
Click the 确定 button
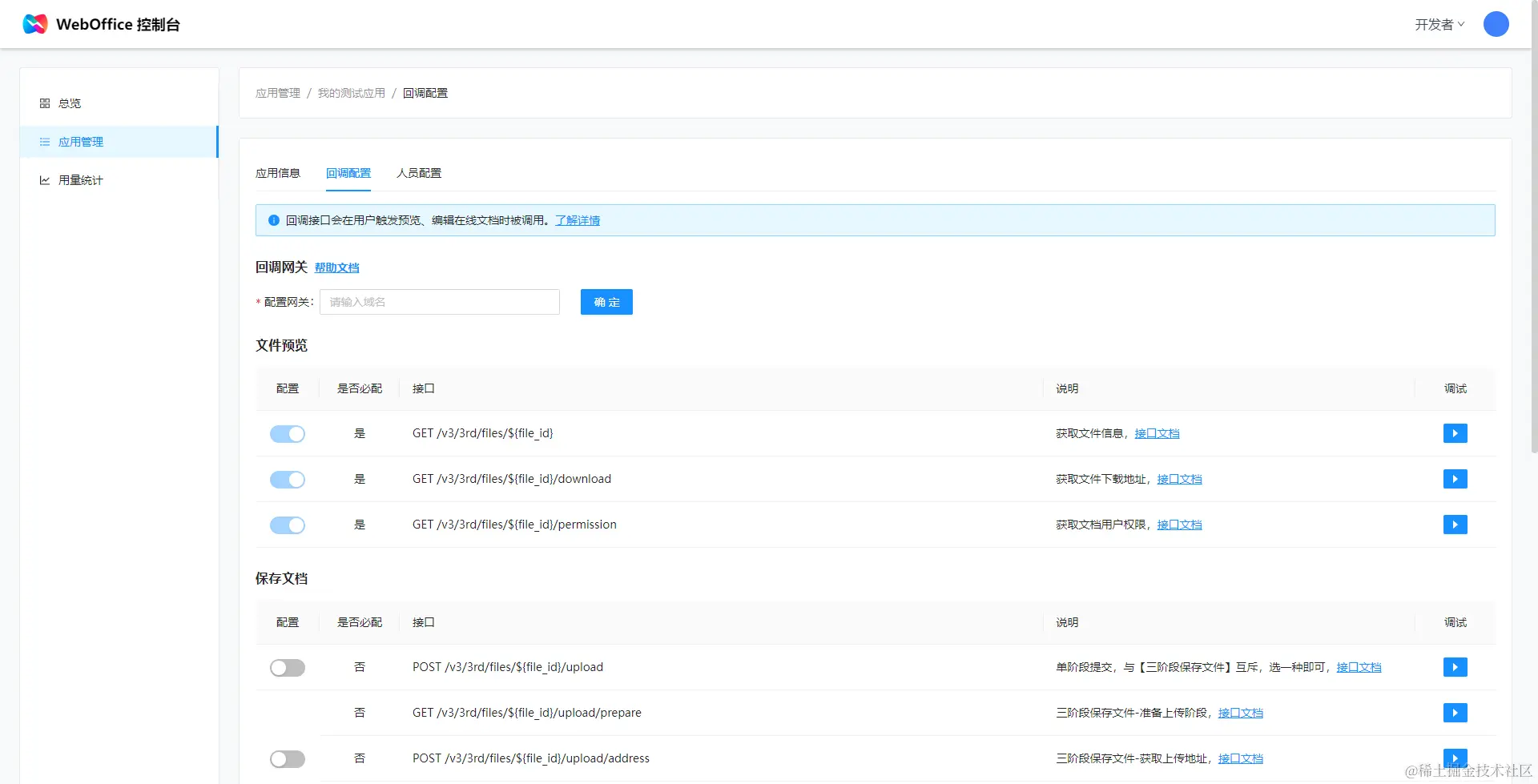606,302
